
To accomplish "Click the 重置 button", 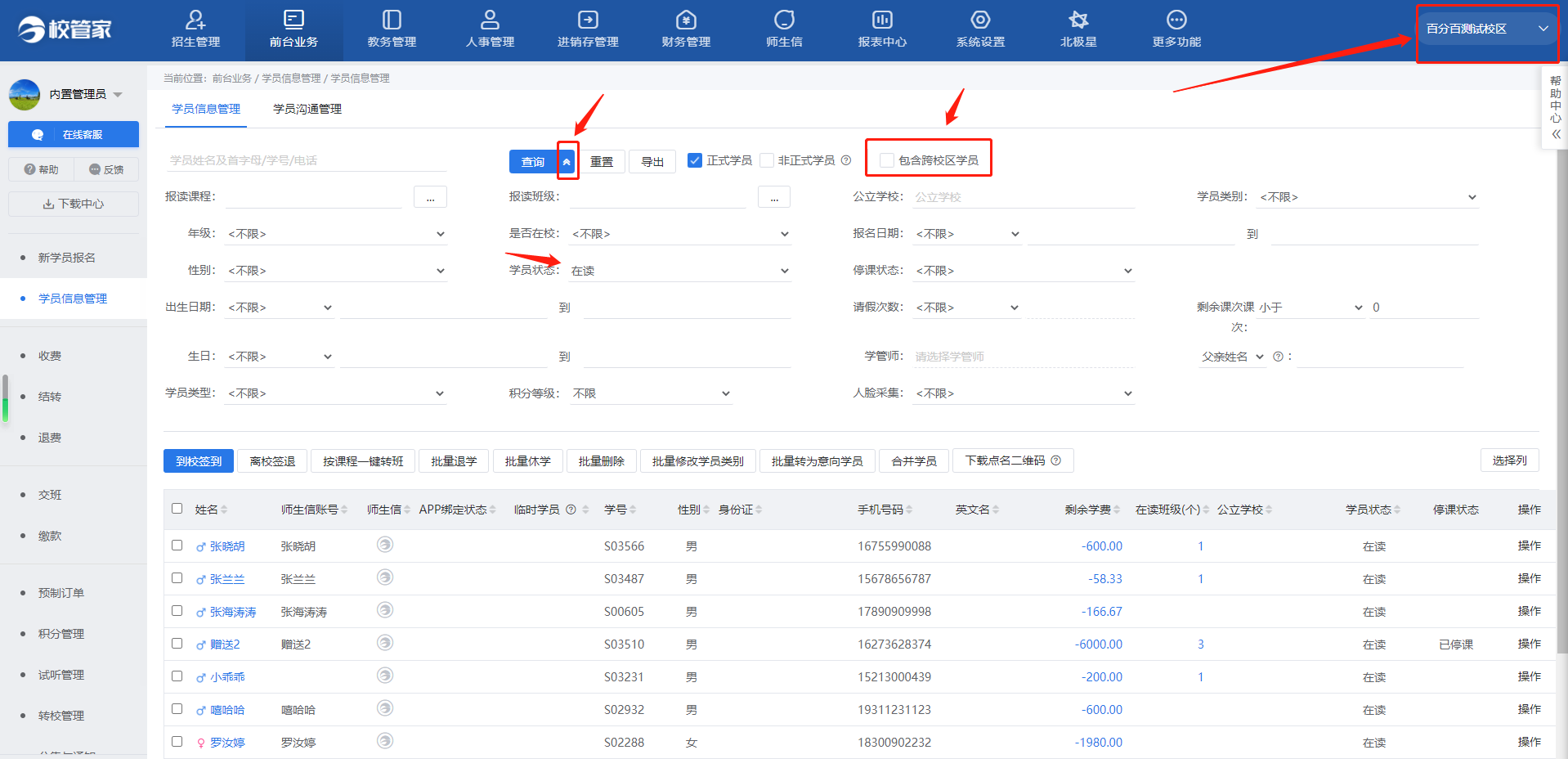I will (603, 162).
